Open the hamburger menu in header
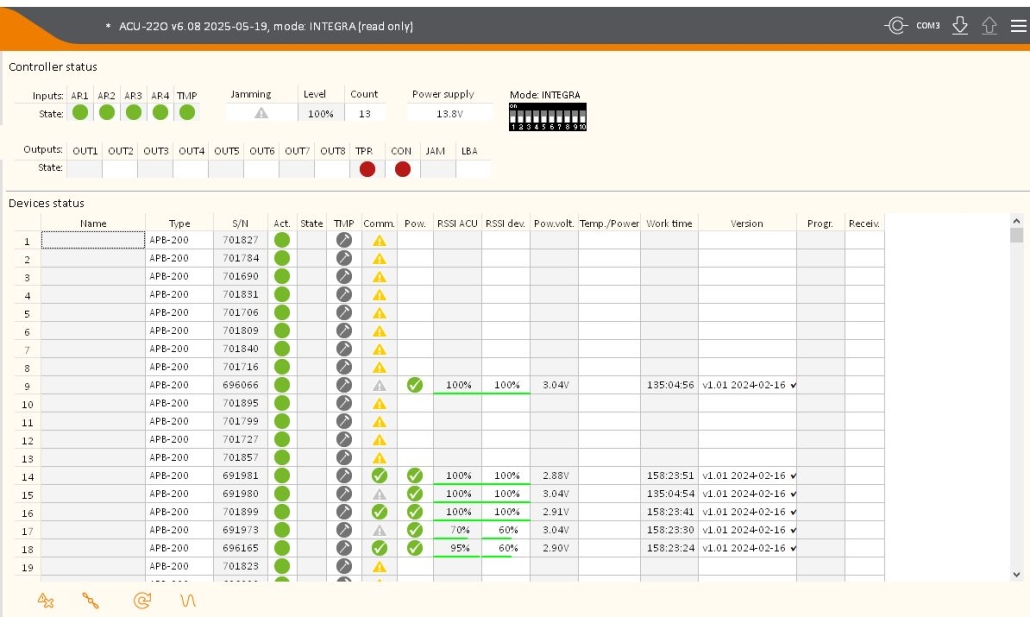The height and width of the screenshot is (617, 1030). pyautogui.click(x=1018, y=26)
